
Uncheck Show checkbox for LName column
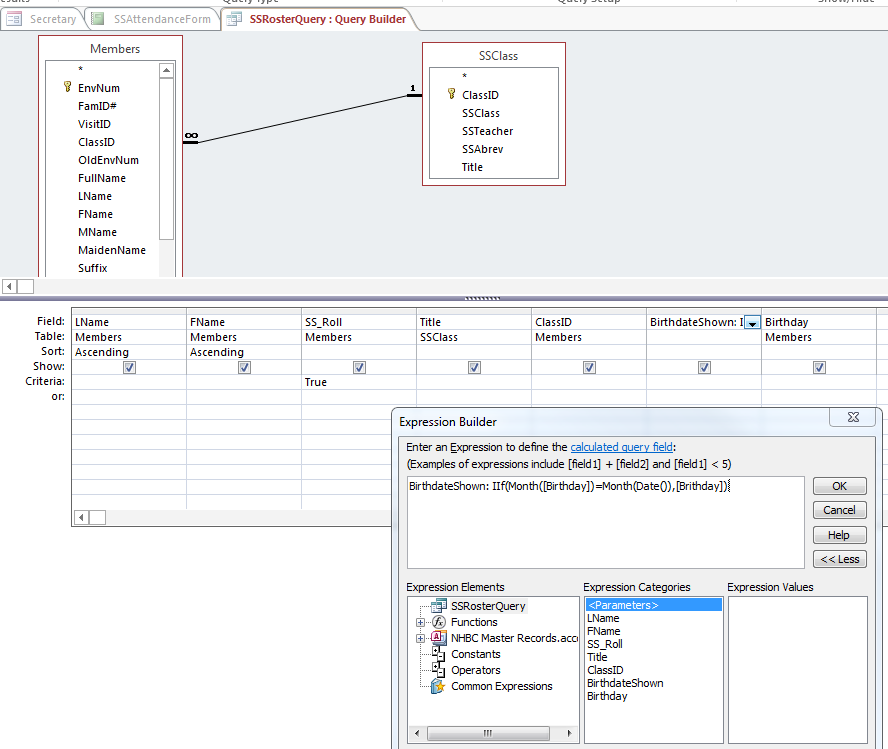(x=129, y=367)
